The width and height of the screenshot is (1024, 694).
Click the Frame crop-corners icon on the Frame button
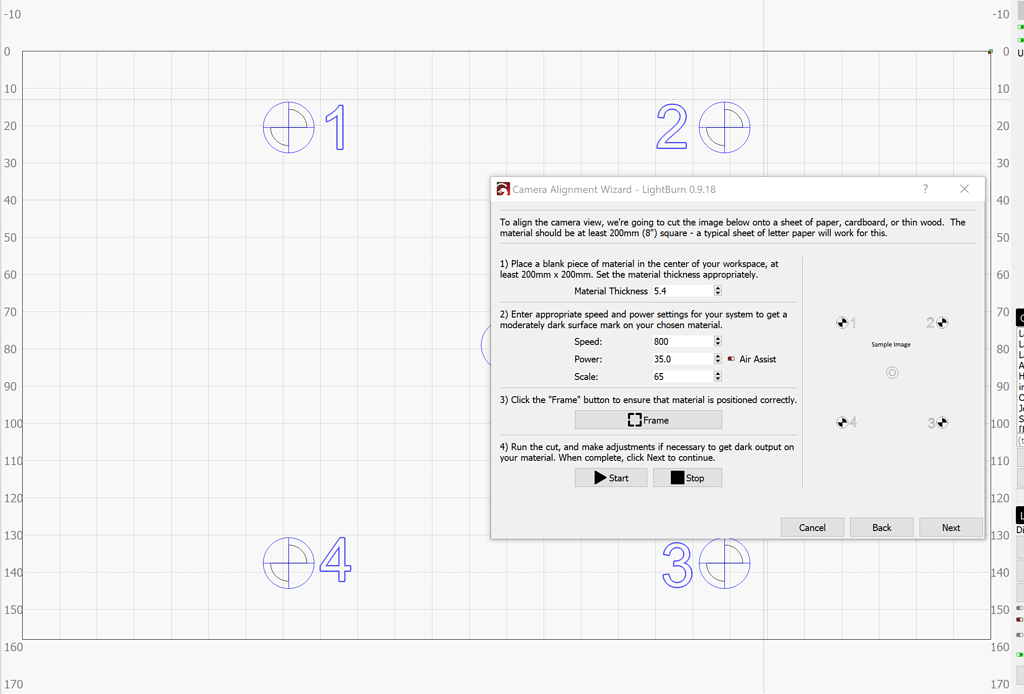point(634,419)
